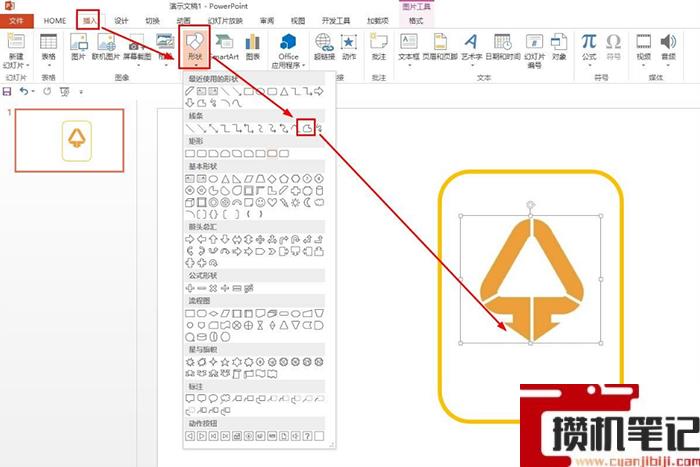Open the 格式 (Format) picture tools tab
Screen dimensions: 700x467
tap(416, 21)
